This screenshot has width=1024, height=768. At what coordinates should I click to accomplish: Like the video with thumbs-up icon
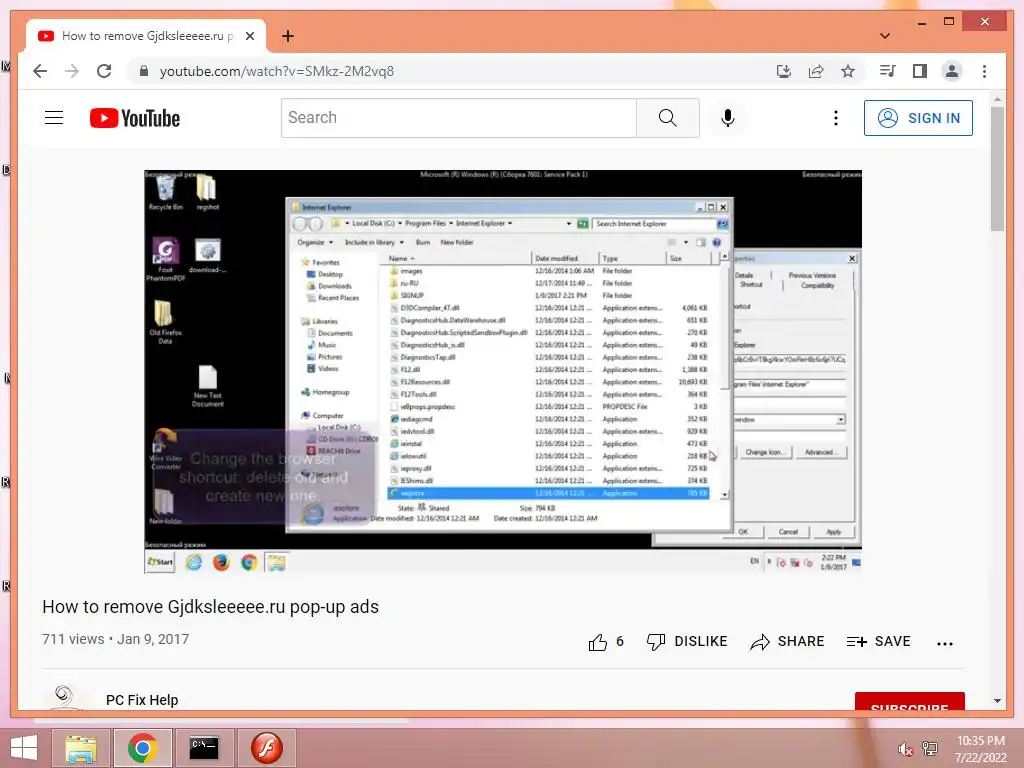[598, 643]
